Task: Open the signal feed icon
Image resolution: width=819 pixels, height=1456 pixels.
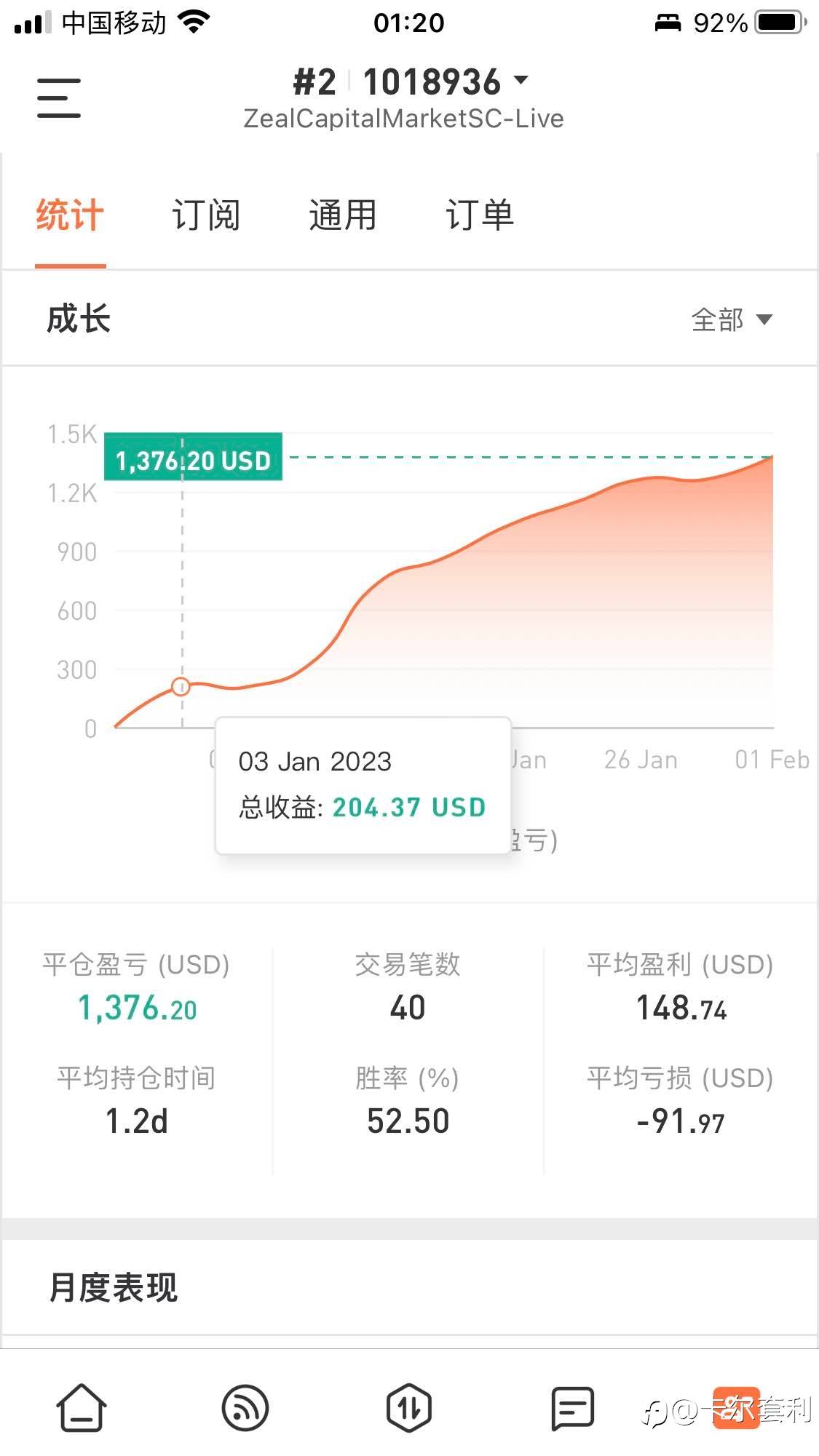Action: pyautogui.click(x=245, y=1408)
